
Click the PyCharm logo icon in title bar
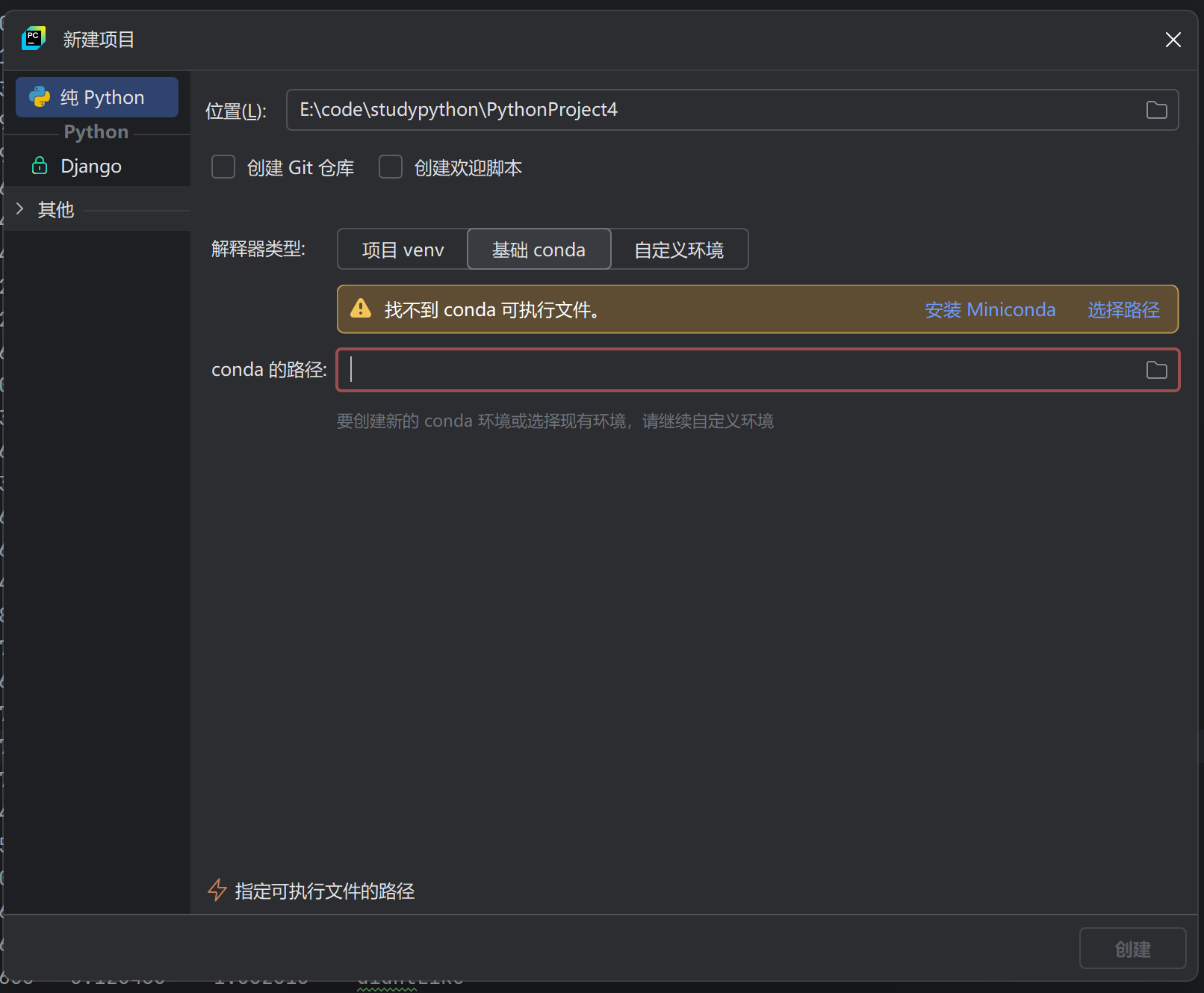(34, 38)
